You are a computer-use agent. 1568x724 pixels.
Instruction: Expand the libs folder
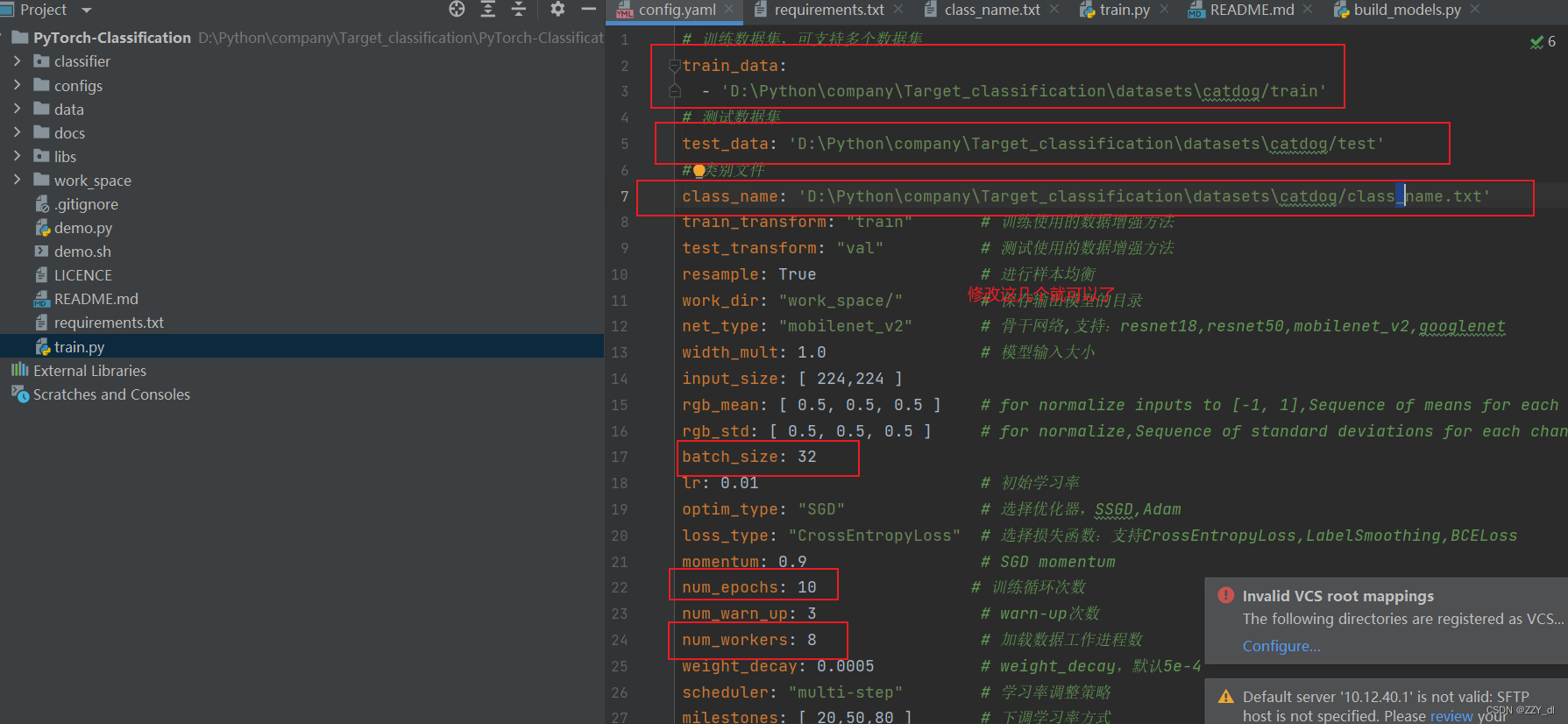[x=17, y=156]
